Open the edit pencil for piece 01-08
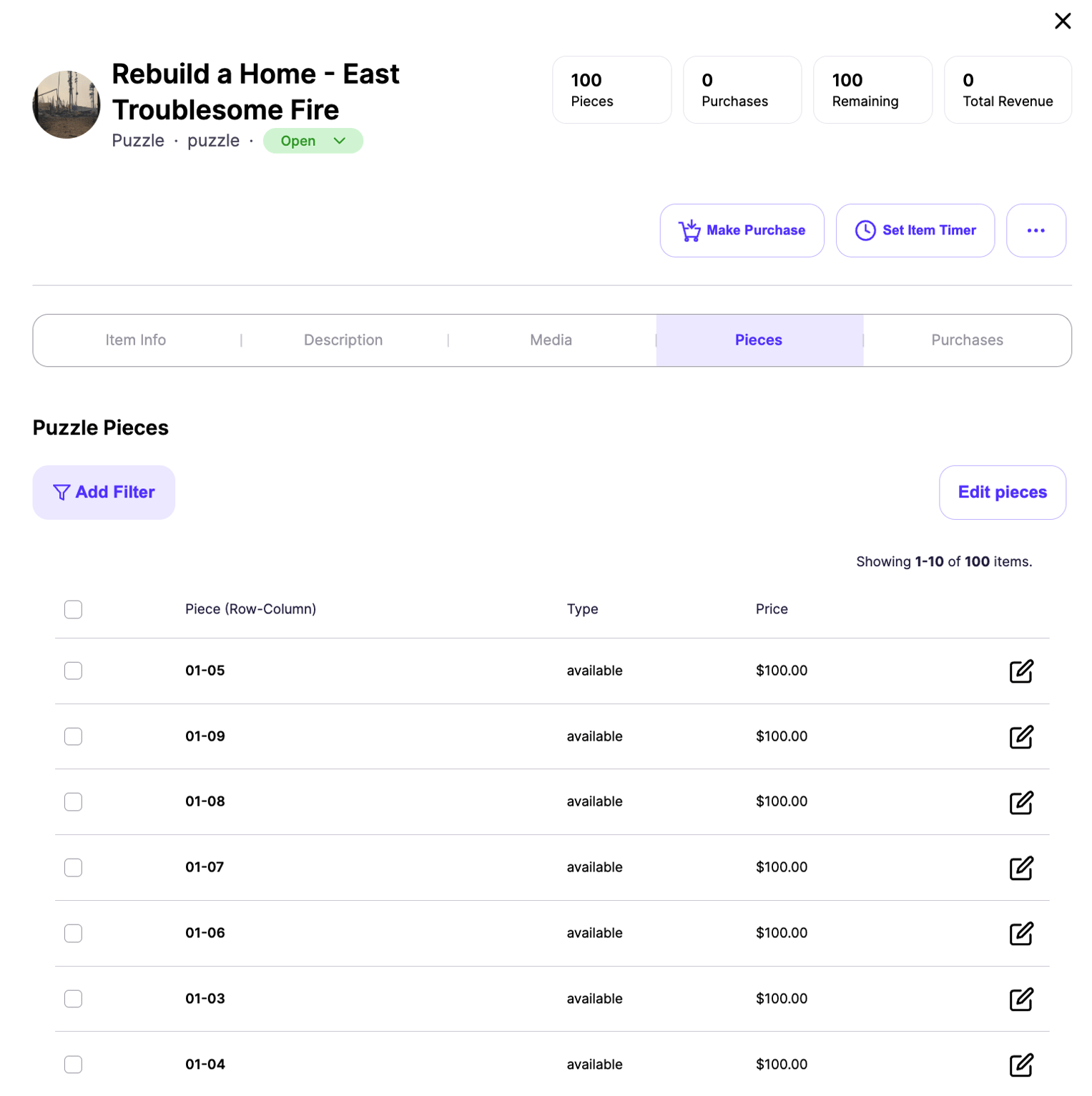 click(1020, 802)
